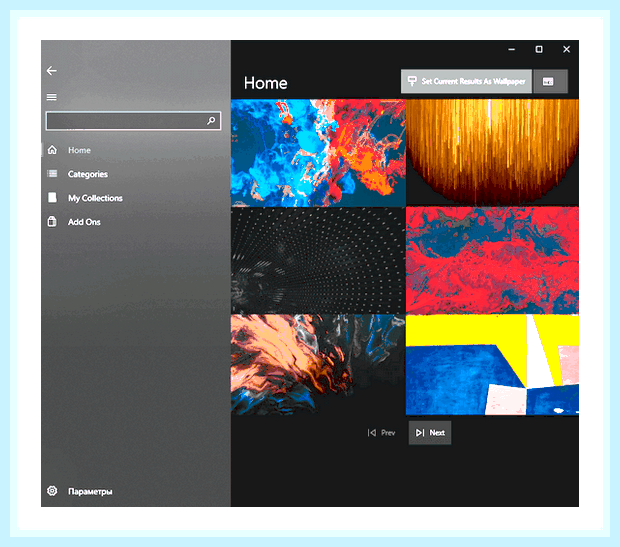
Task: Click the search magnifier icon
Action: (x=211, y=121)
